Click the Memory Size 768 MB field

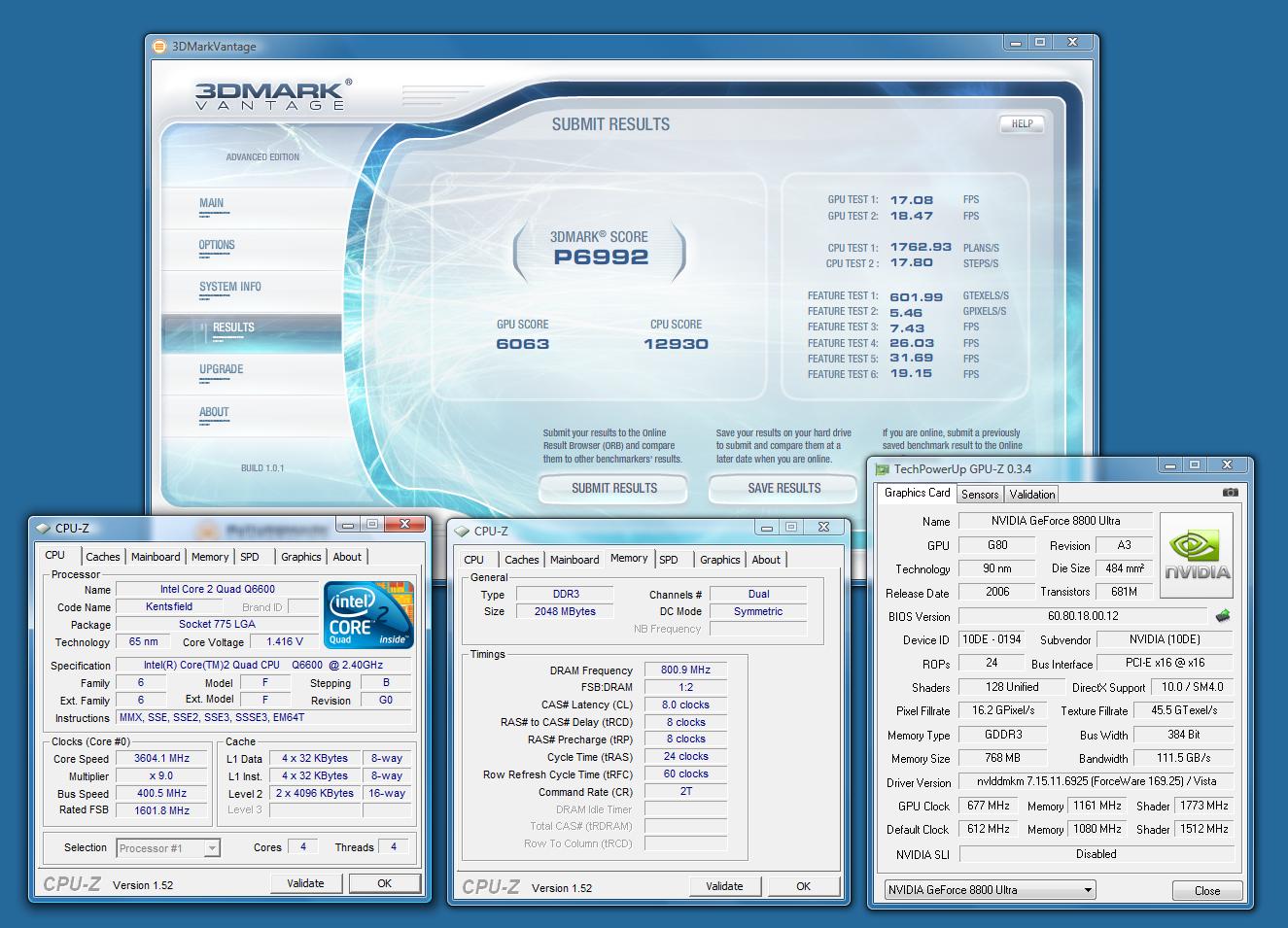(1002, 758)
